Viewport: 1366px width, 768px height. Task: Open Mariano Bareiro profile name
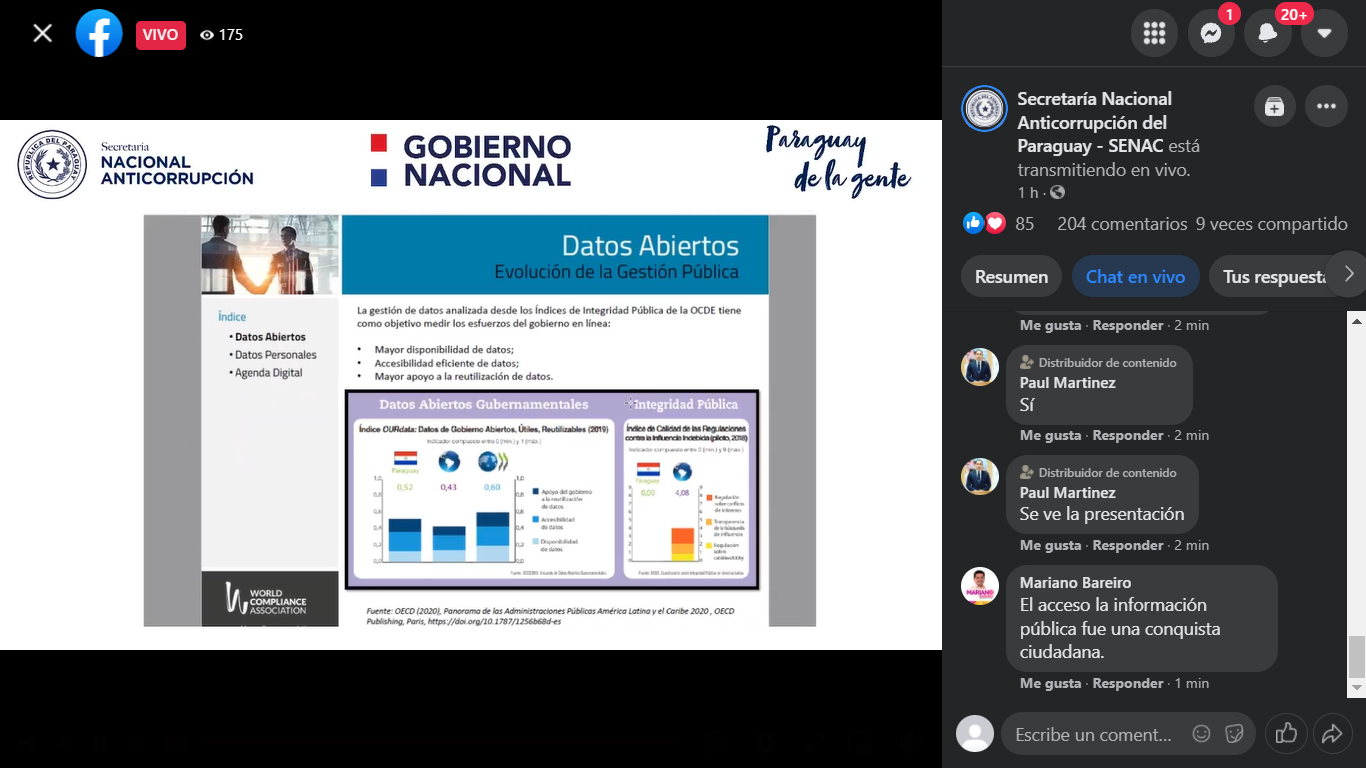click(1075, 582)
